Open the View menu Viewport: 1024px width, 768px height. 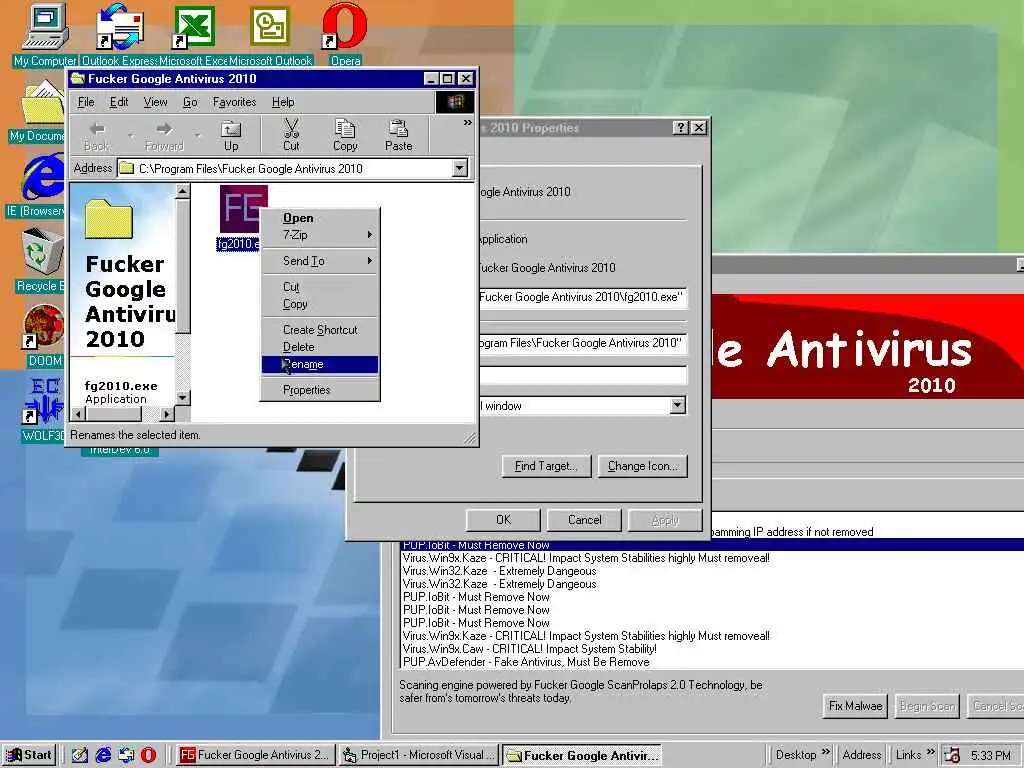(155, 102)
